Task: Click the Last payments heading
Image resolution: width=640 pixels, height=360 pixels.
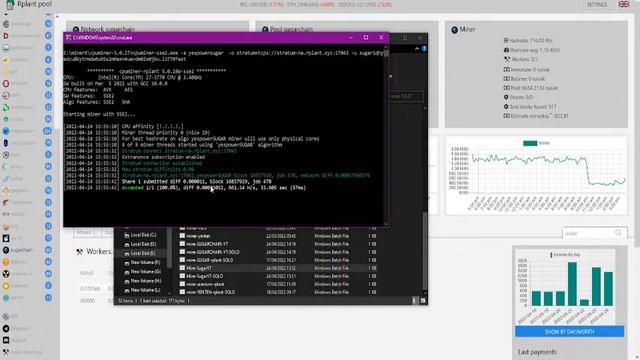Action: click(537, 352)
